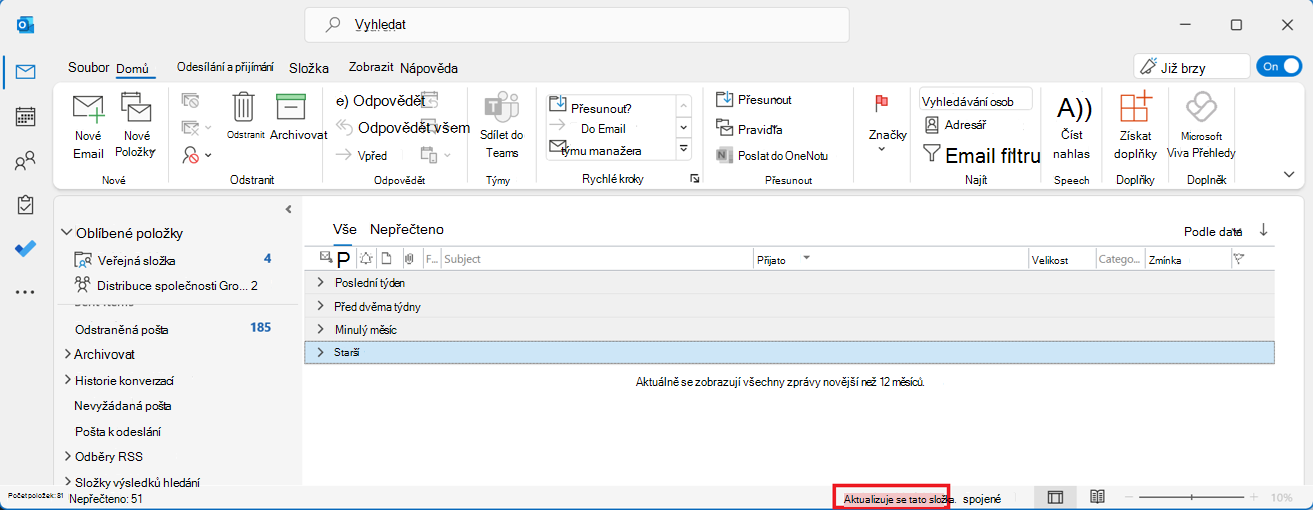Show all messages with Vše tab
Viewport: 1313px width, 510px height.
pyautogui.click(x=344, y=229)
